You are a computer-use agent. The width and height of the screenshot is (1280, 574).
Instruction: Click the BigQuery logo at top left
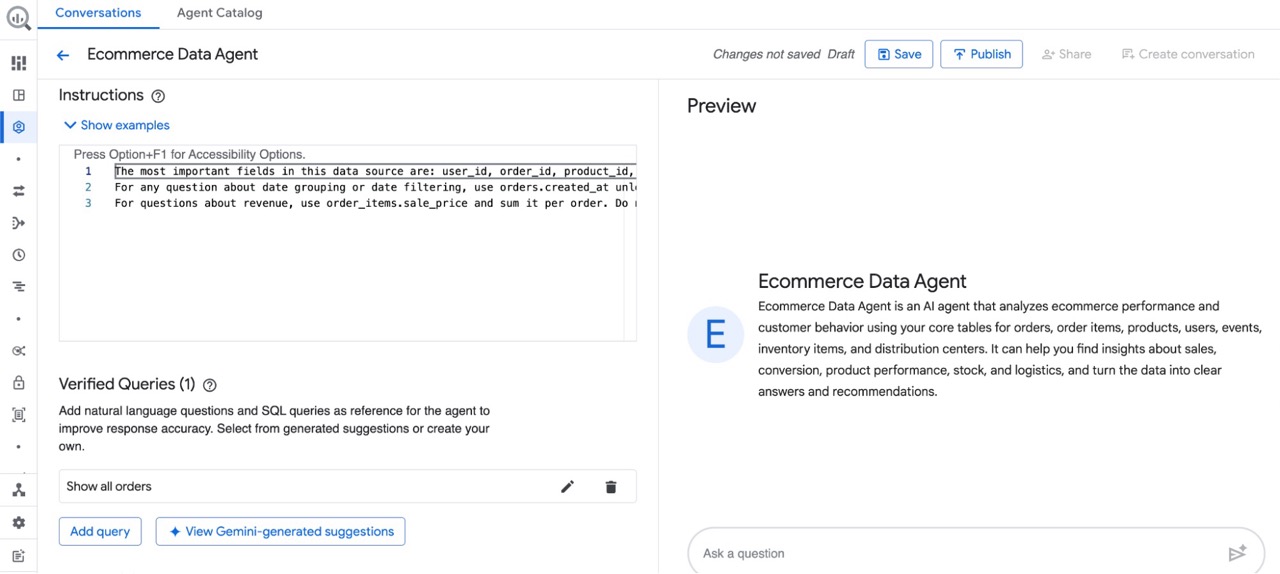pos(18,18)
